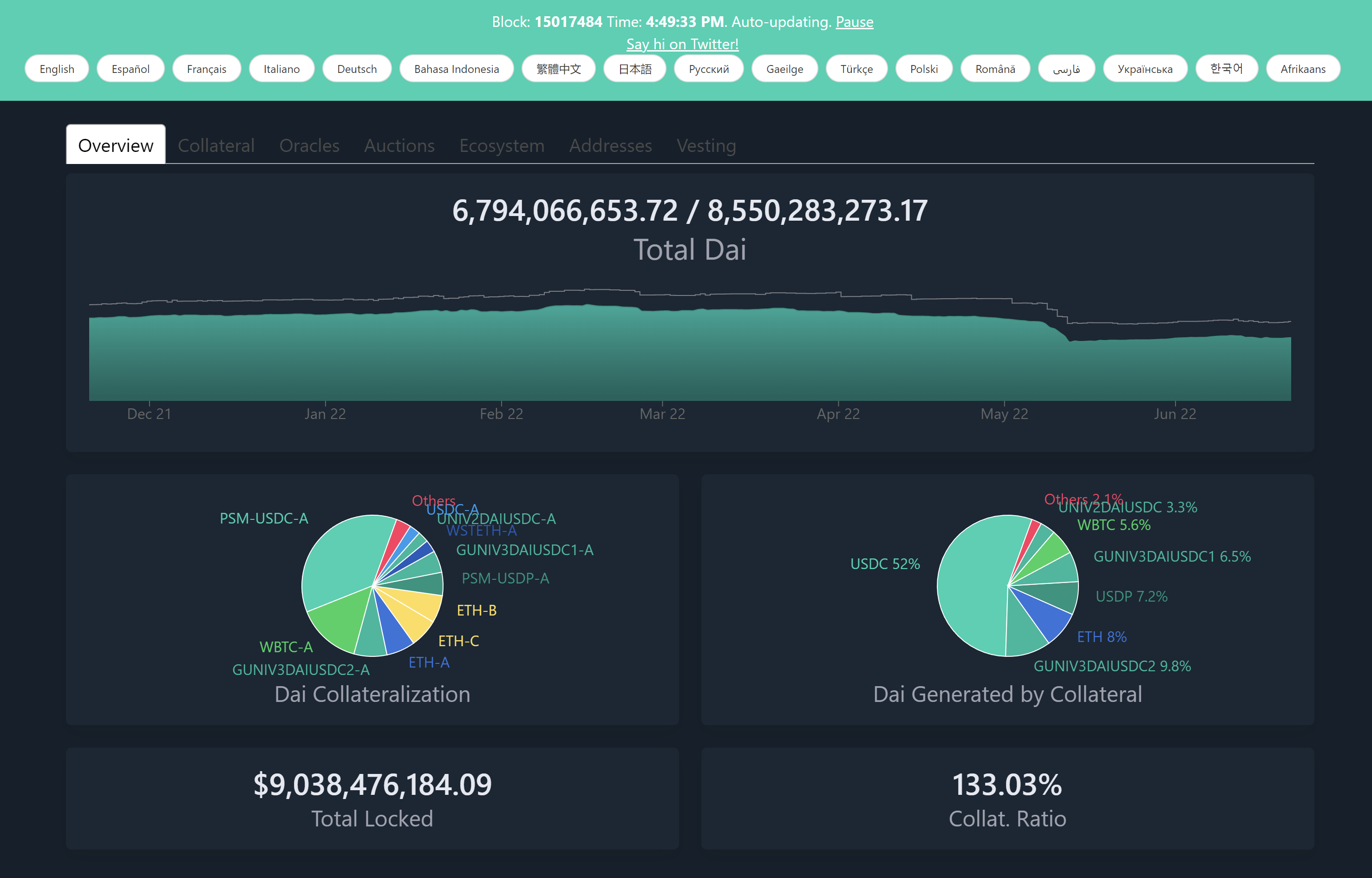Switch language to 日本語
1372x878 pixels.
pyautogui.click(x=635, y=68)
